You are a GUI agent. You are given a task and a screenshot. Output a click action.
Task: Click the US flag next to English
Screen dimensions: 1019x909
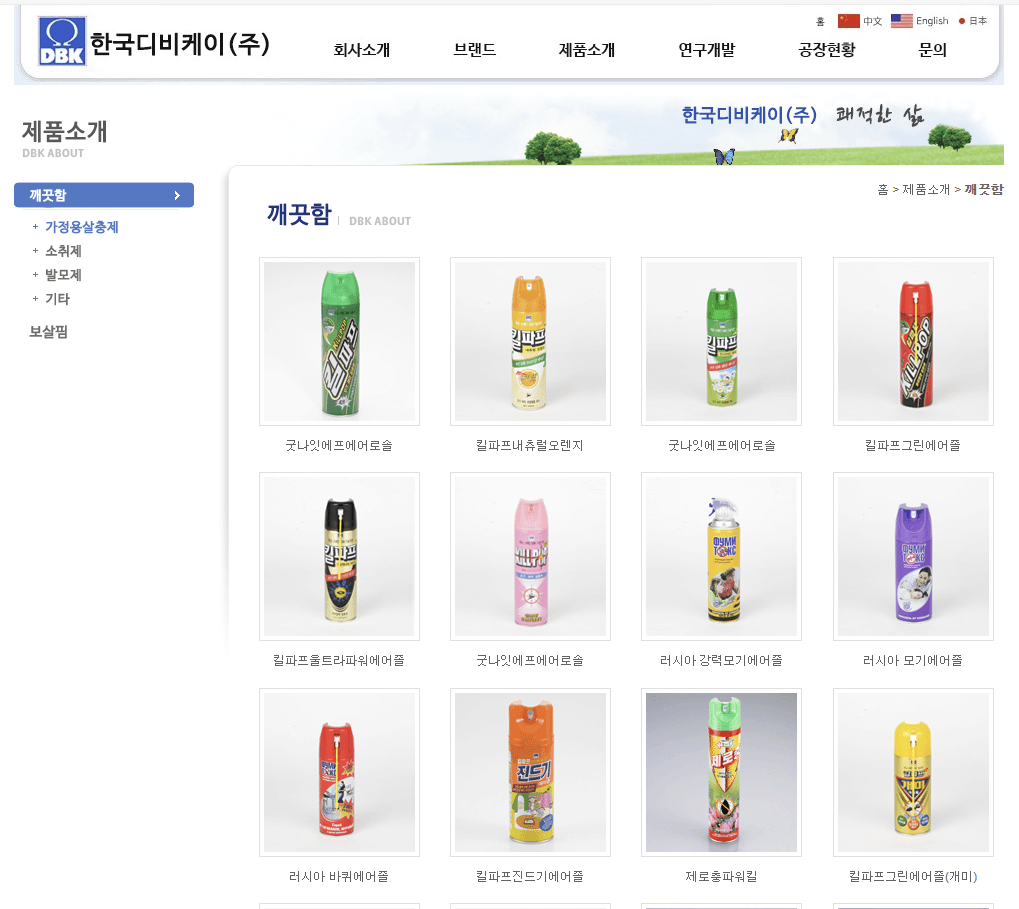(x=901, y=19)
